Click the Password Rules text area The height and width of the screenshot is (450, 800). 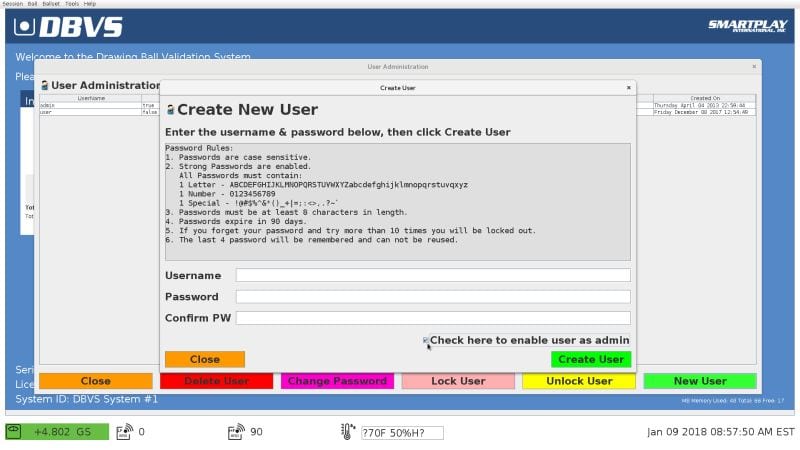tap(397, 202)
